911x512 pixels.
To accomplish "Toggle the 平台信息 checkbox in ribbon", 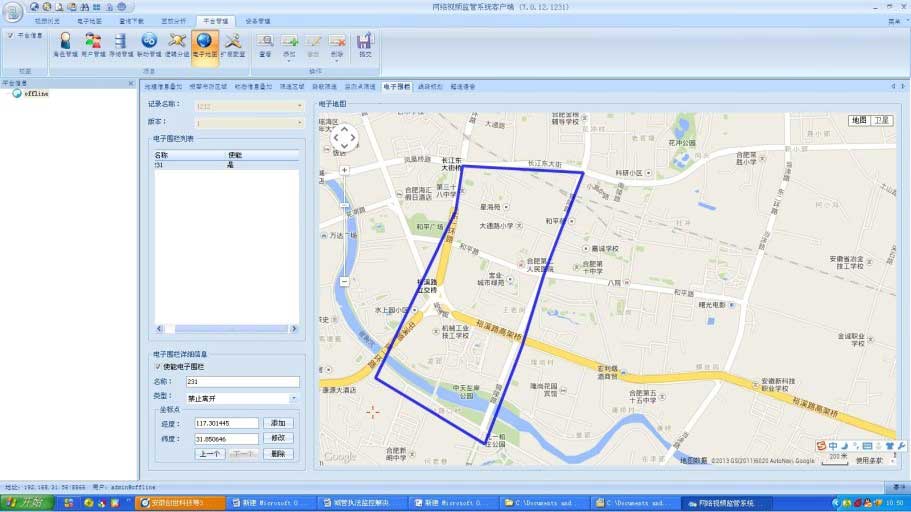I will (11, 35).
